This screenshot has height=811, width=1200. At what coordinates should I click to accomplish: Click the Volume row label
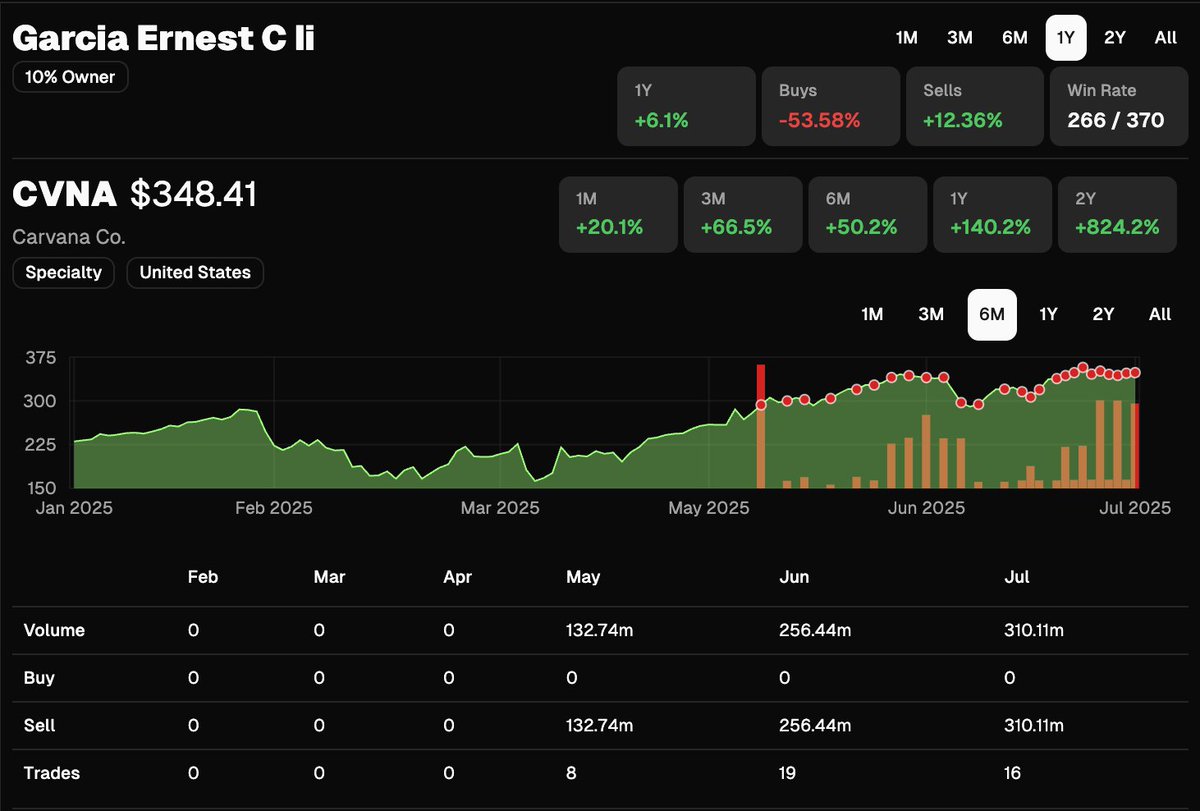(x=54, y=630)
